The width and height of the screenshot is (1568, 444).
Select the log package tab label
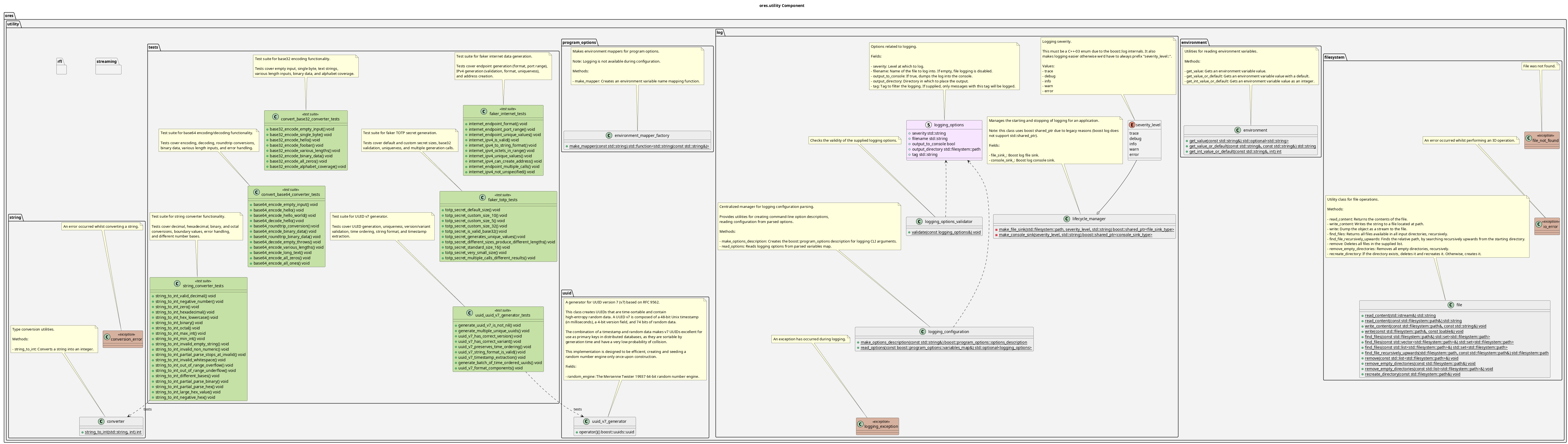point(720,32)
